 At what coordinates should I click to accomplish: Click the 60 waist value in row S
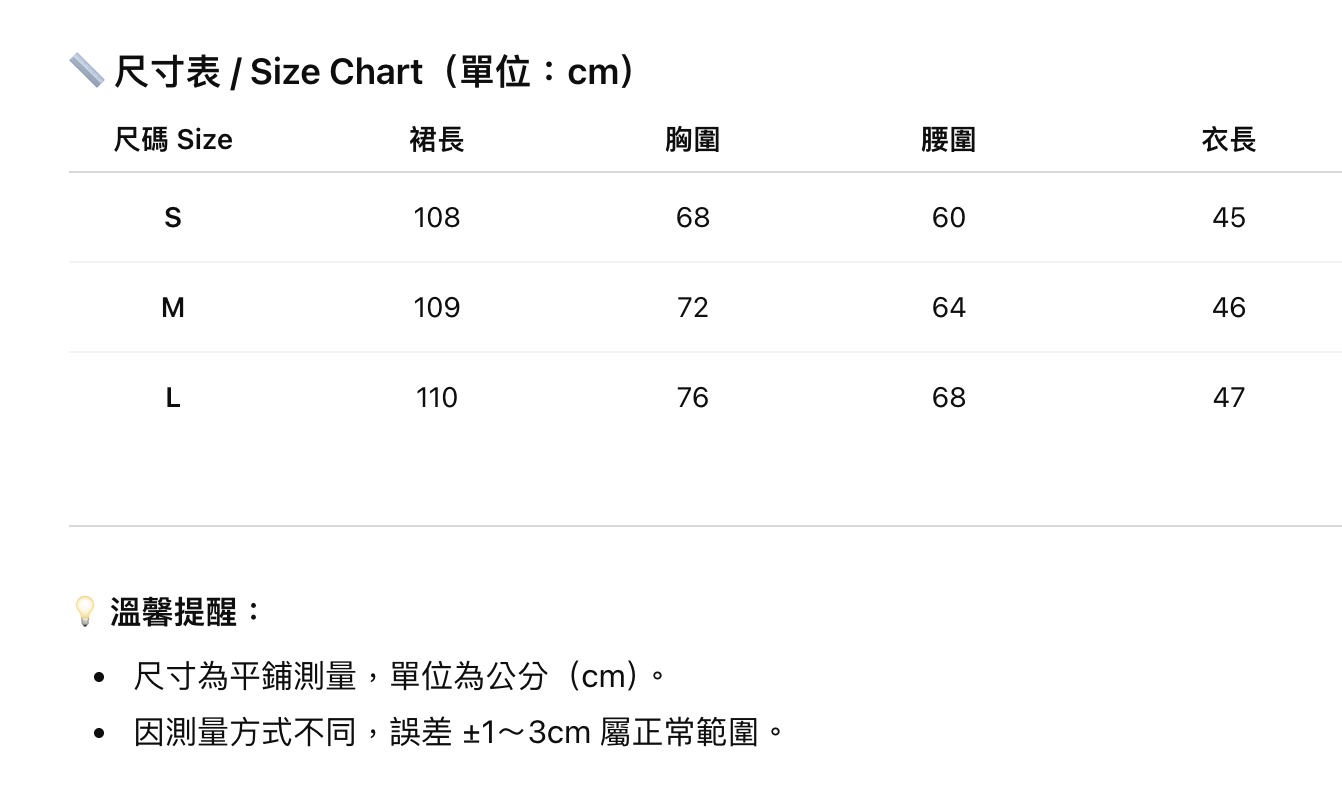pos(948,217)
